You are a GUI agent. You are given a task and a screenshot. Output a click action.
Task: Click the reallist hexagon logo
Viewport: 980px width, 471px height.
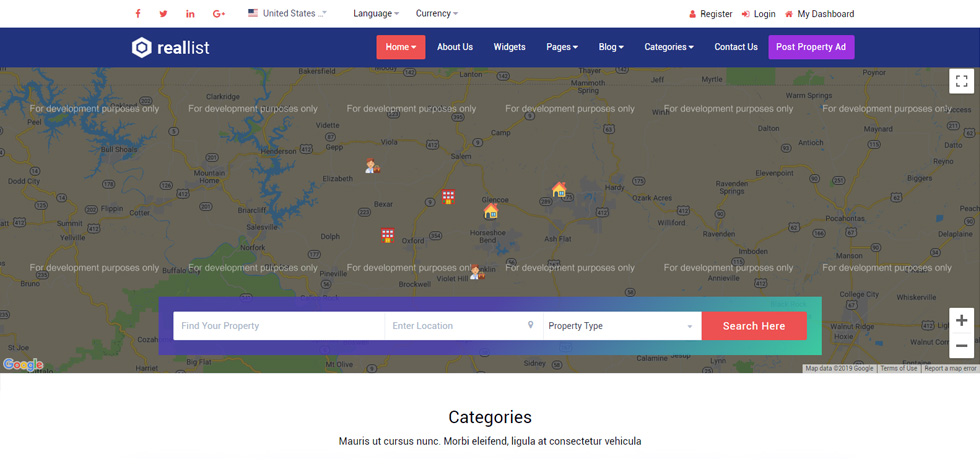pos(142,47)
